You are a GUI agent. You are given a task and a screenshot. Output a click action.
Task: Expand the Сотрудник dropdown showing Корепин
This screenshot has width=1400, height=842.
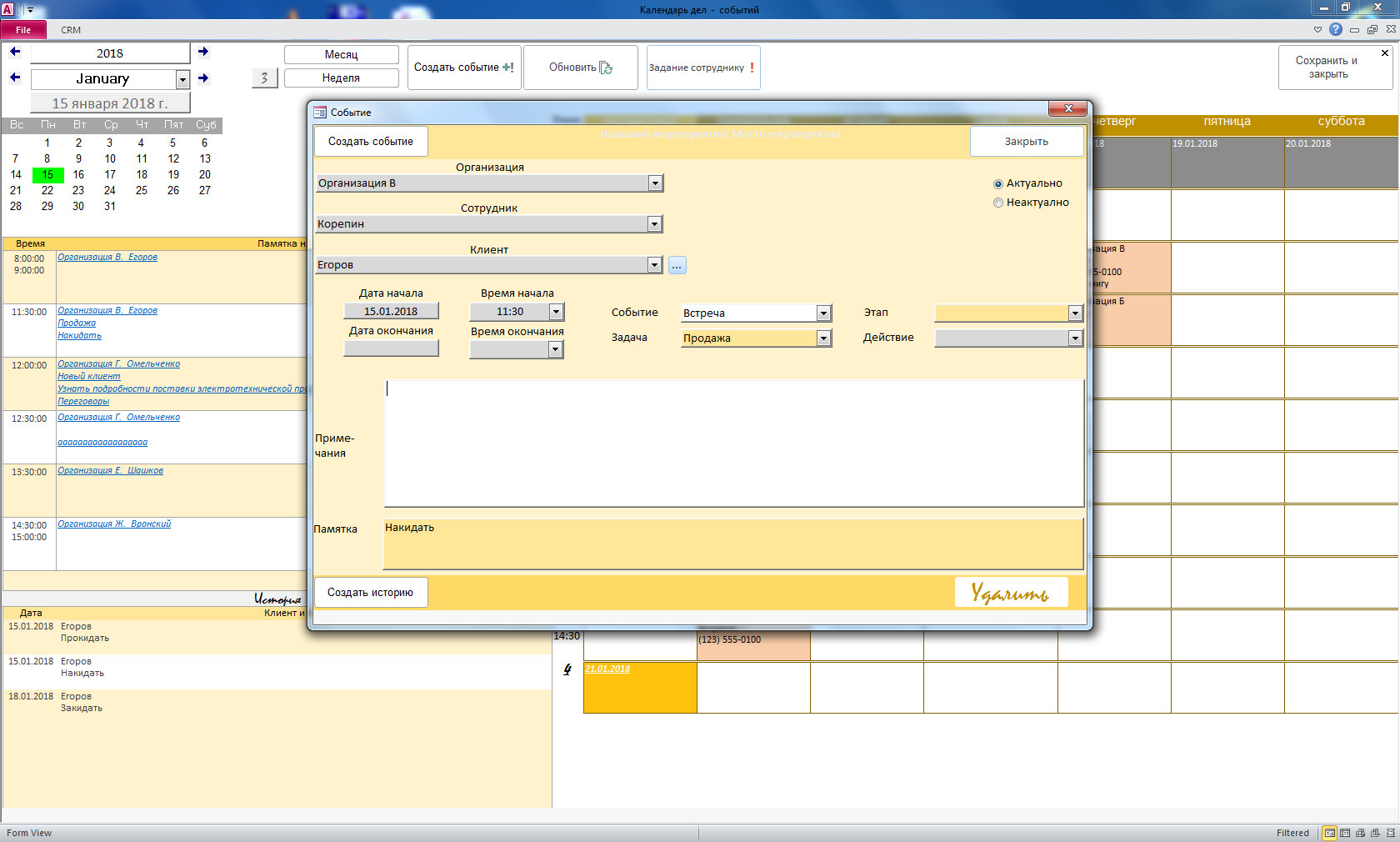pyautogui.click(x=655, y=224)
